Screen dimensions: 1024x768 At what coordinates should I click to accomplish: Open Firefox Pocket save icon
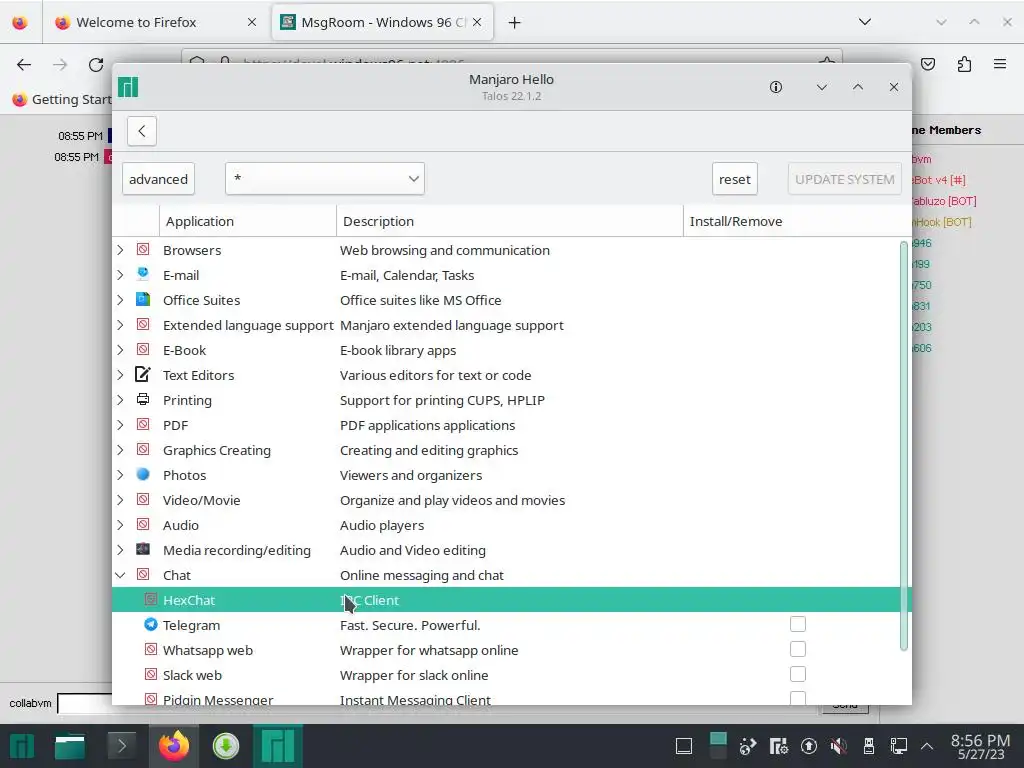[928, 64]
